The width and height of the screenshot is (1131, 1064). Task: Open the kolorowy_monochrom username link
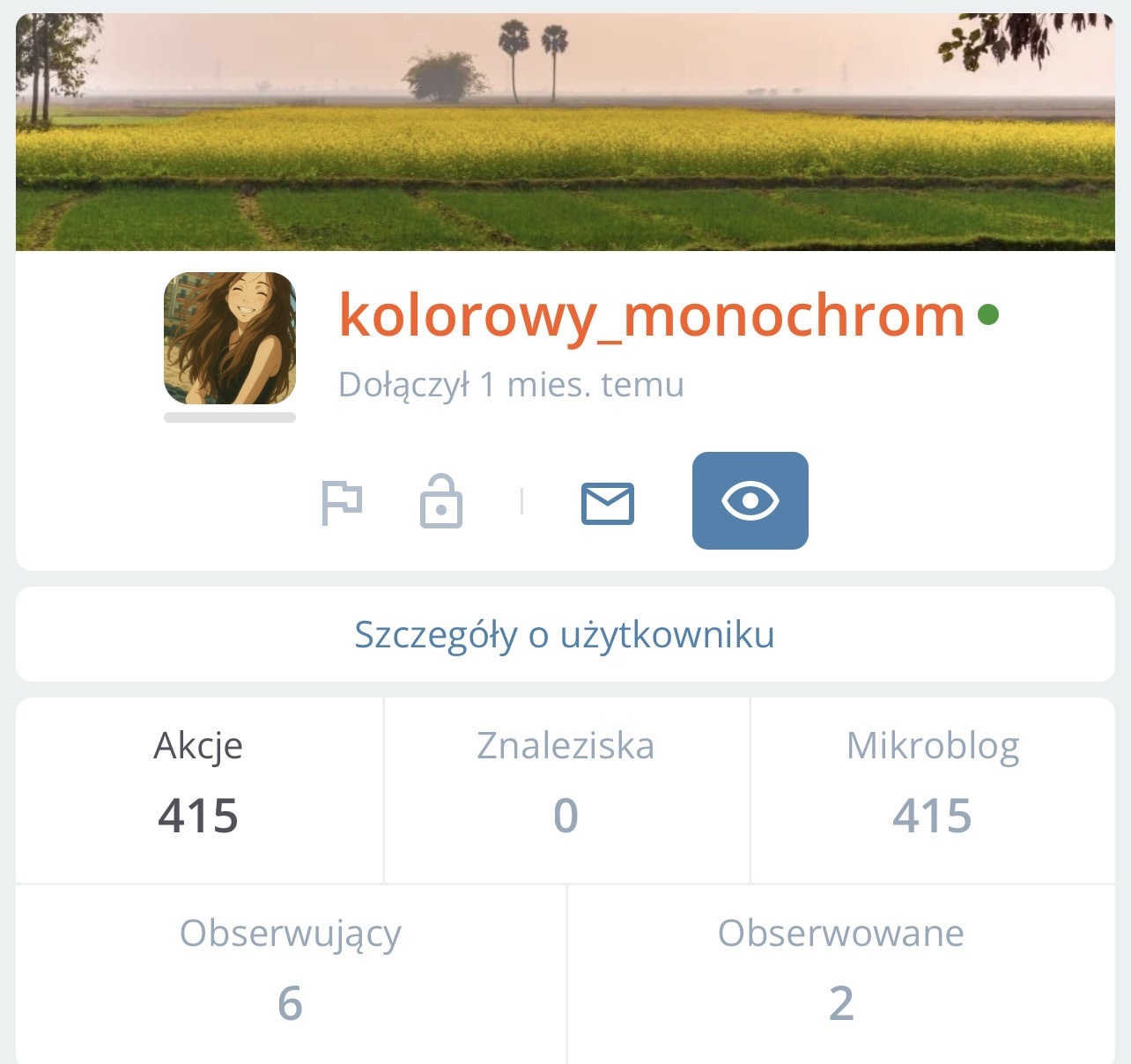652,315
